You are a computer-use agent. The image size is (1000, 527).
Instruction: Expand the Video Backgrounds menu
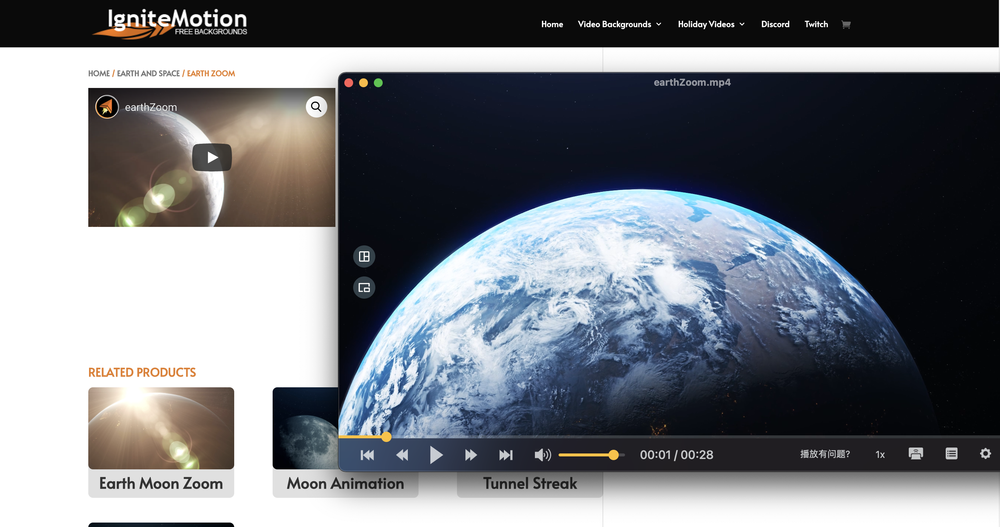click(x=619, y=24)
